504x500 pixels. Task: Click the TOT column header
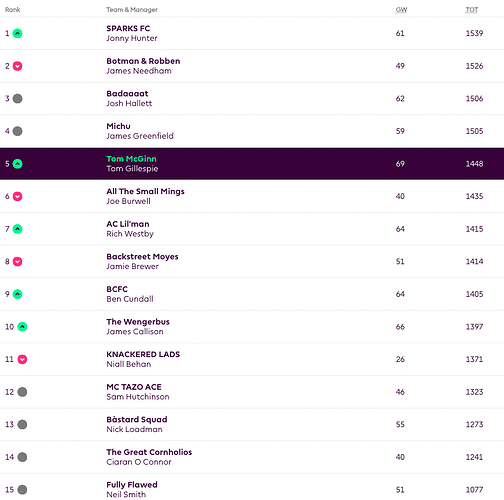click(x=472, y=10)
